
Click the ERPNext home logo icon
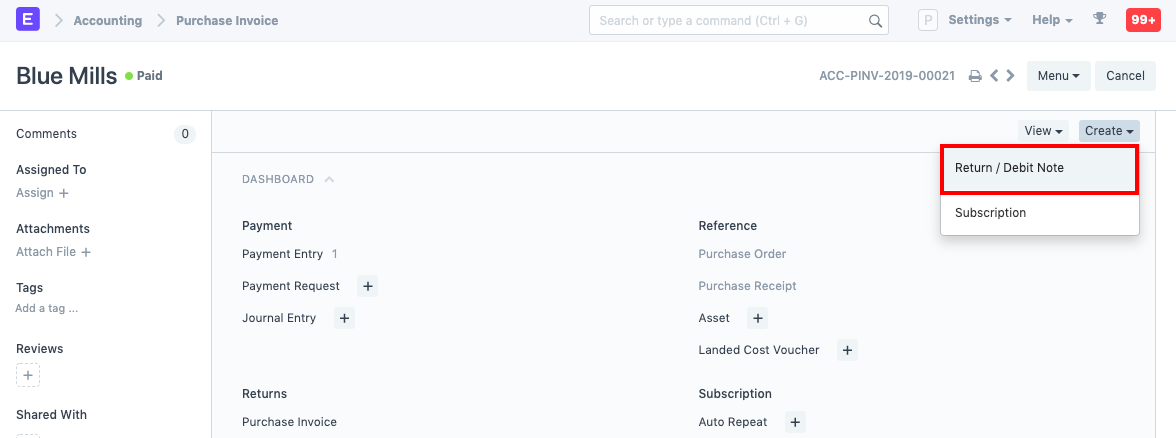(28, 20)
